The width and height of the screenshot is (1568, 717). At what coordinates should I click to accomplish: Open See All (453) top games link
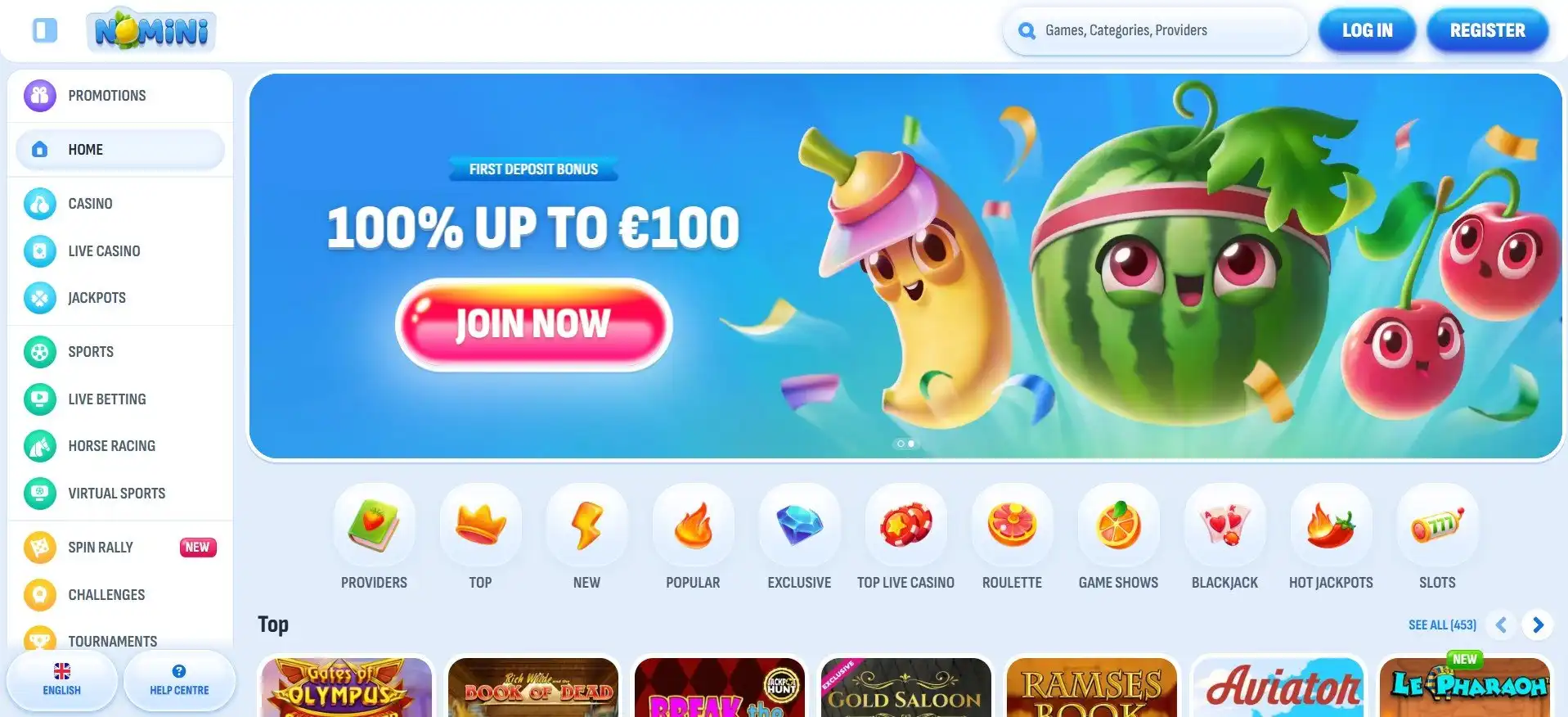[1442, 625]
